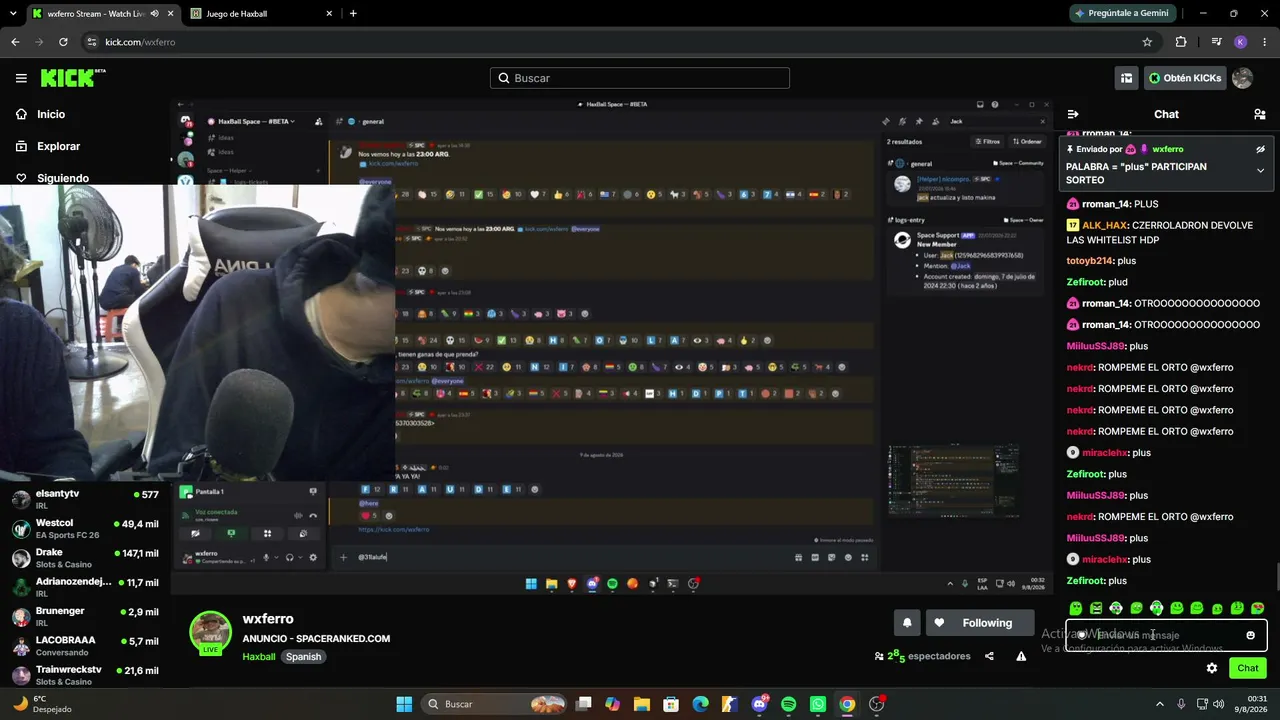Viewport: 1280px width, 720px height.
Task: Insert the last quick emote with heart eyes
Action: click(1257, 608)
